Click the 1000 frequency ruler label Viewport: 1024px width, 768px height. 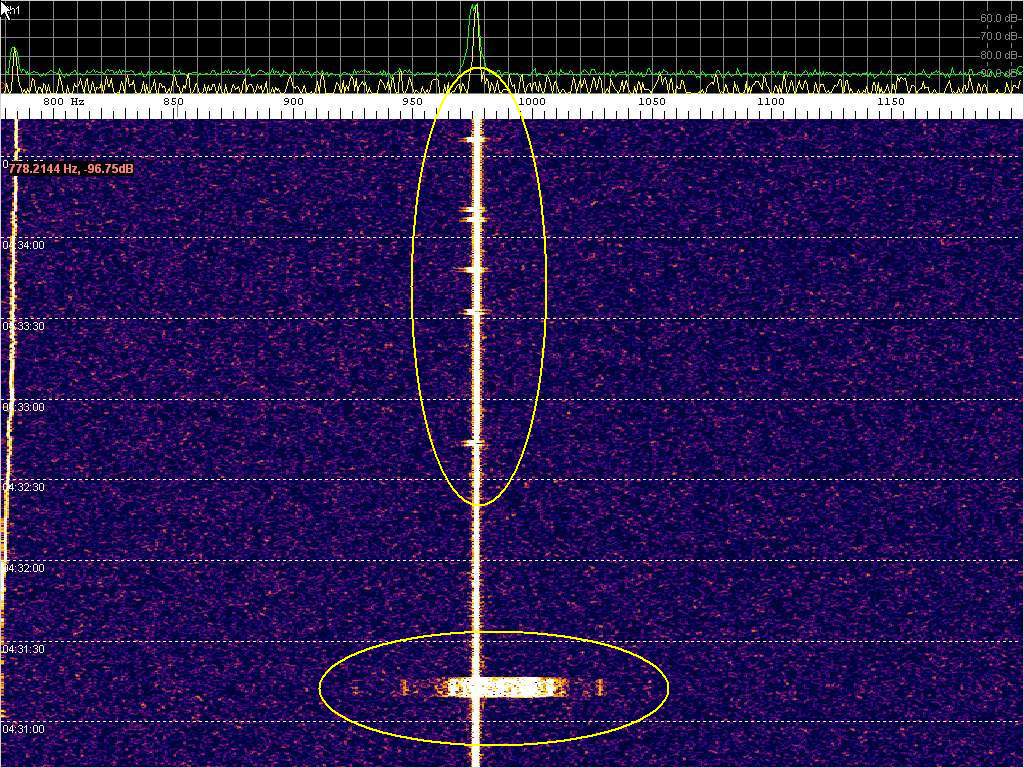tap(531, 102)
